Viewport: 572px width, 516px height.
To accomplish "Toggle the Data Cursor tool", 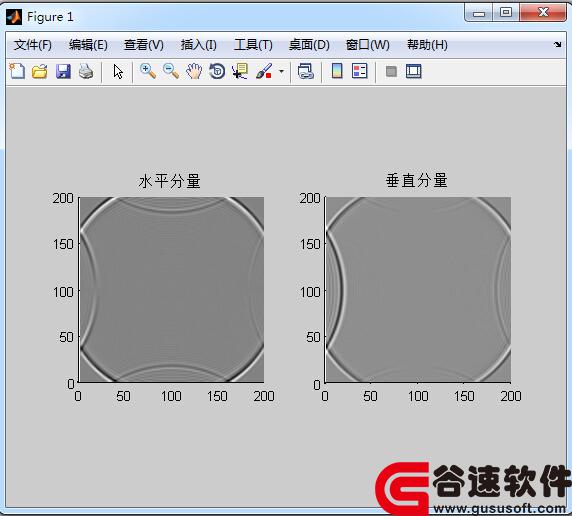I will [x=240, y=71].
